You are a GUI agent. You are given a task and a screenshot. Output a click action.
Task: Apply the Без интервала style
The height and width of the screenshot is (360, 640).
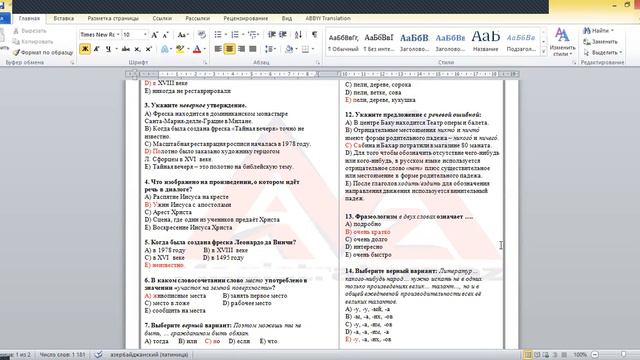click(379, 42)
